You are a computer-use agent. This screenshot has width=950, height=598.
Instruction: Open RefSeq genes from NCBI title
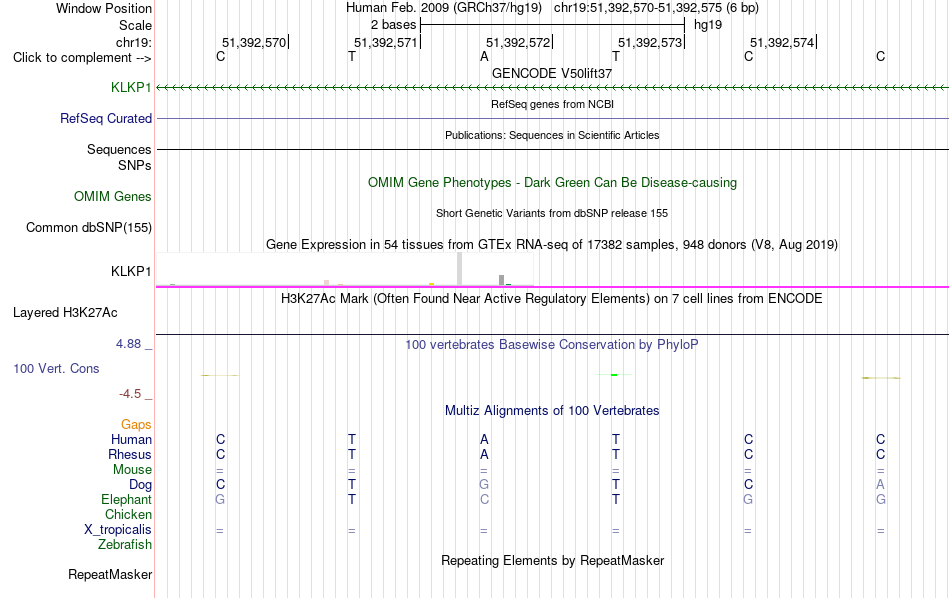pyautogui.click(x=552, y=104)
